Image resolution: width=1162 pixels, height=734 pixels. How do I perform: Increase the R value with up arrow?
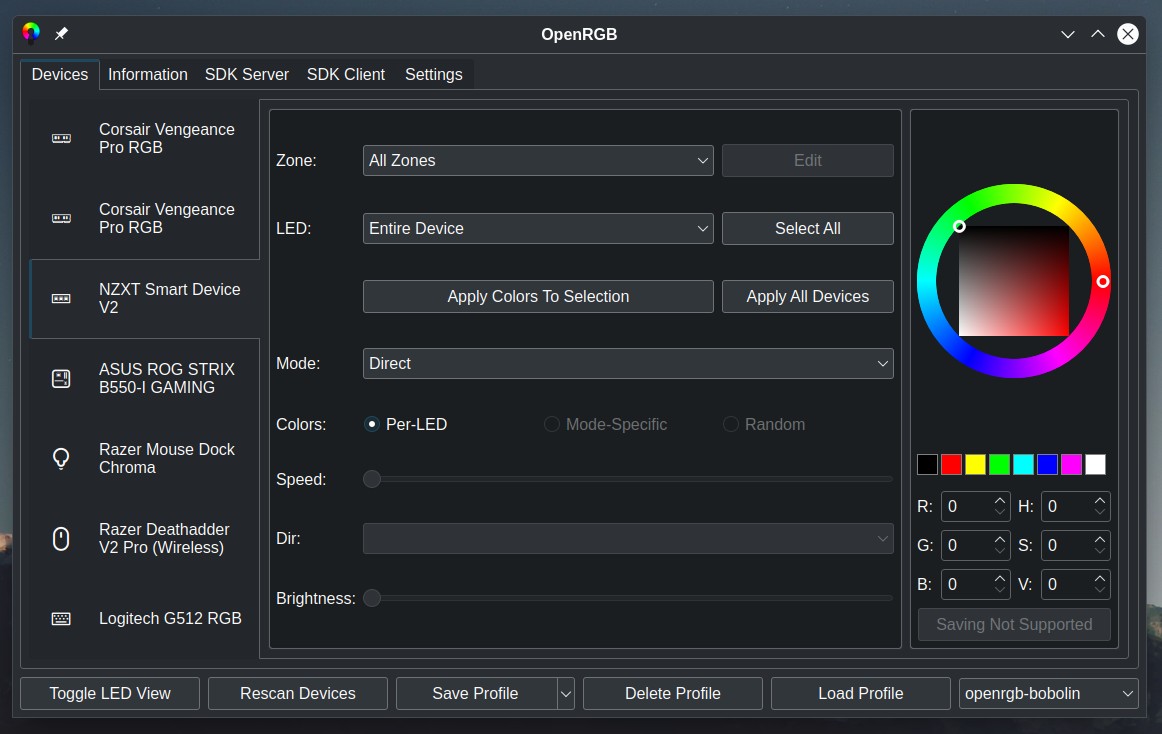click(1000, 500)
